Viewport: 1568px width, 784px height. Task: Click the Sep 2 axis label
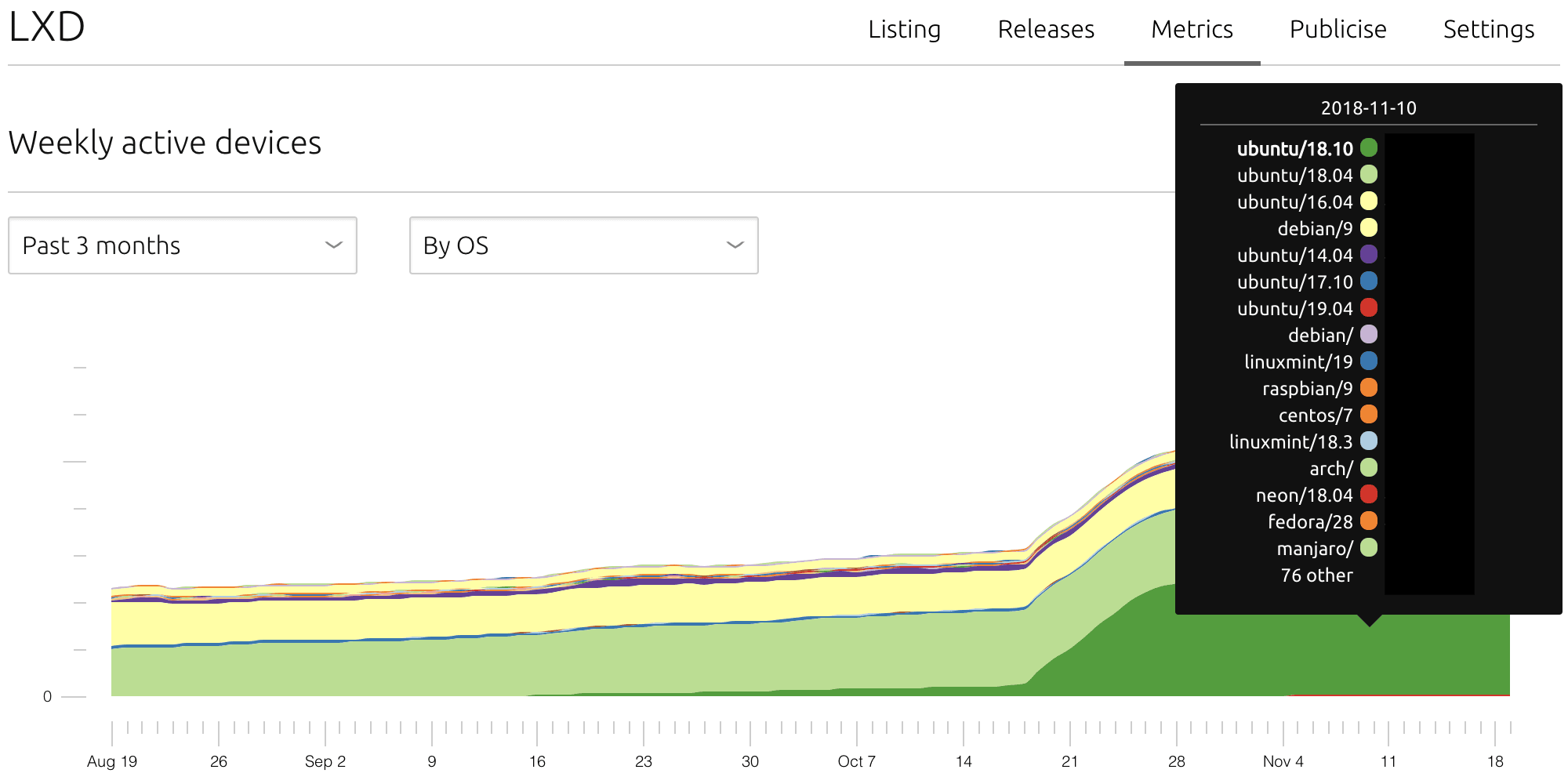point(325,761)
